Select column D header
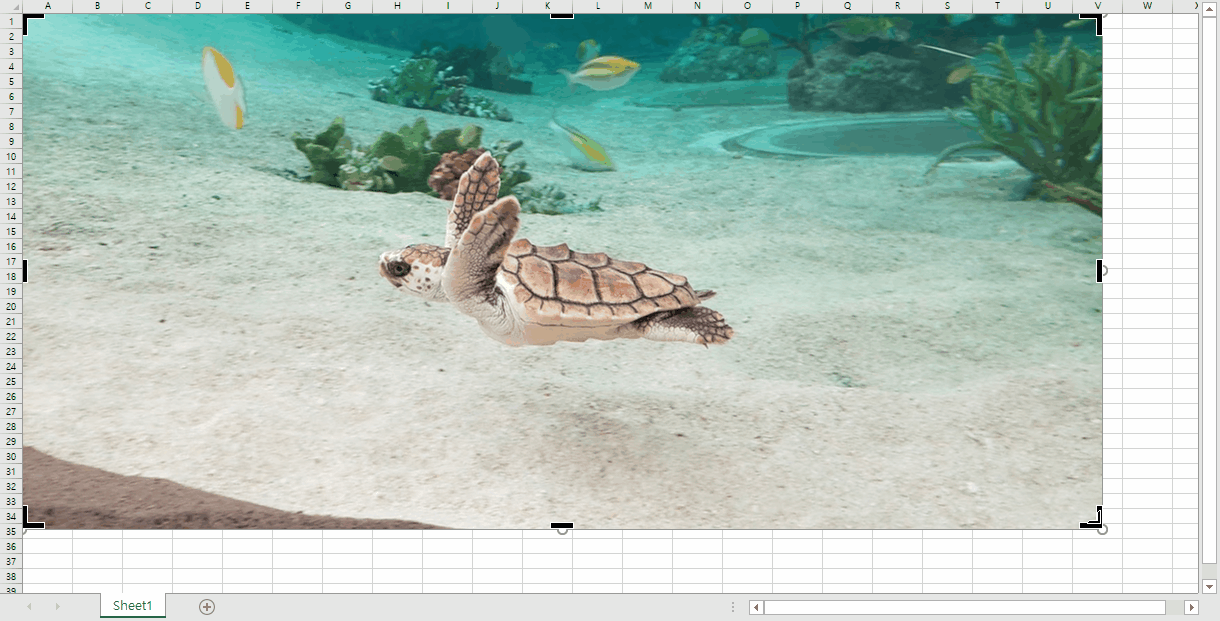1220x621 pixels. coord(198,6)
